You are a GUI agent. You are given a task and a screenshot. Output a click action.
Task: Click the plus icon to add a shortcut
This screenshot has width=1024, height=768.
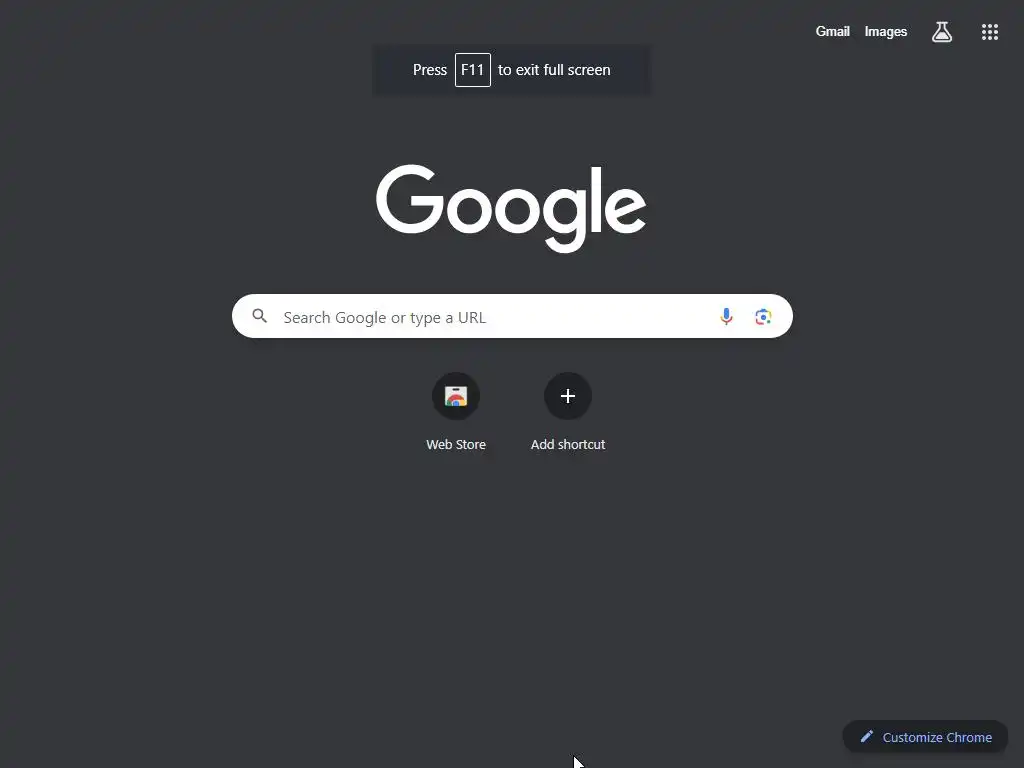pos(568,396)
